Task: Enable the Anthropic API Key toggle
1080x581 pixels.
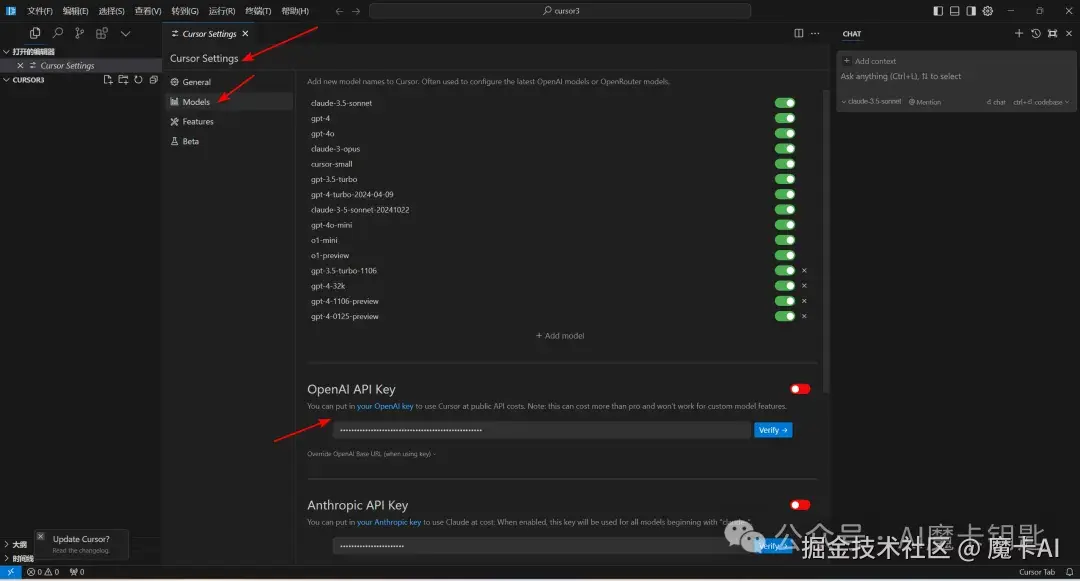Action: [x=800, y=505]
